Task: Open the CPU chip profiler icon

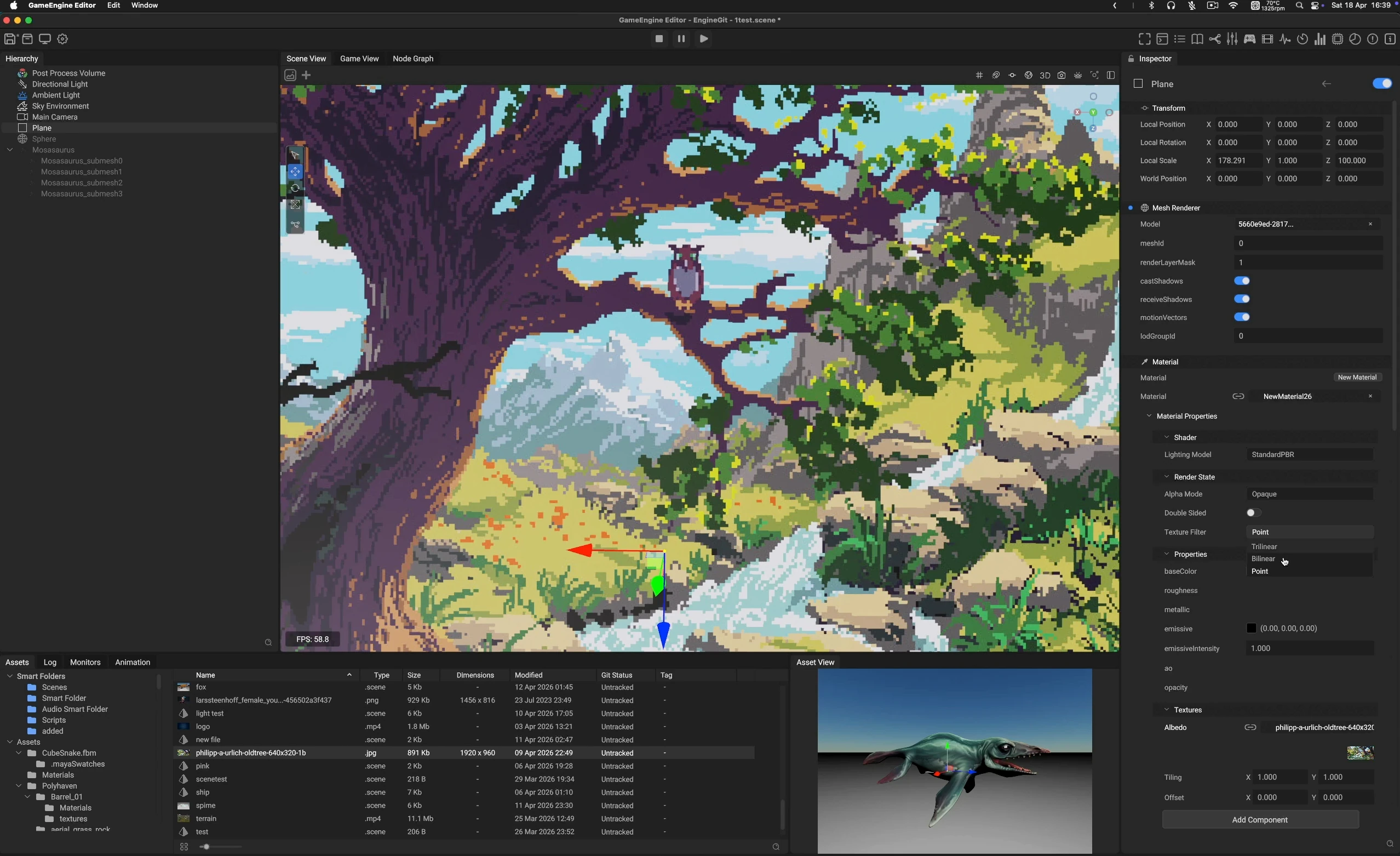Action: pos(1338,39)
